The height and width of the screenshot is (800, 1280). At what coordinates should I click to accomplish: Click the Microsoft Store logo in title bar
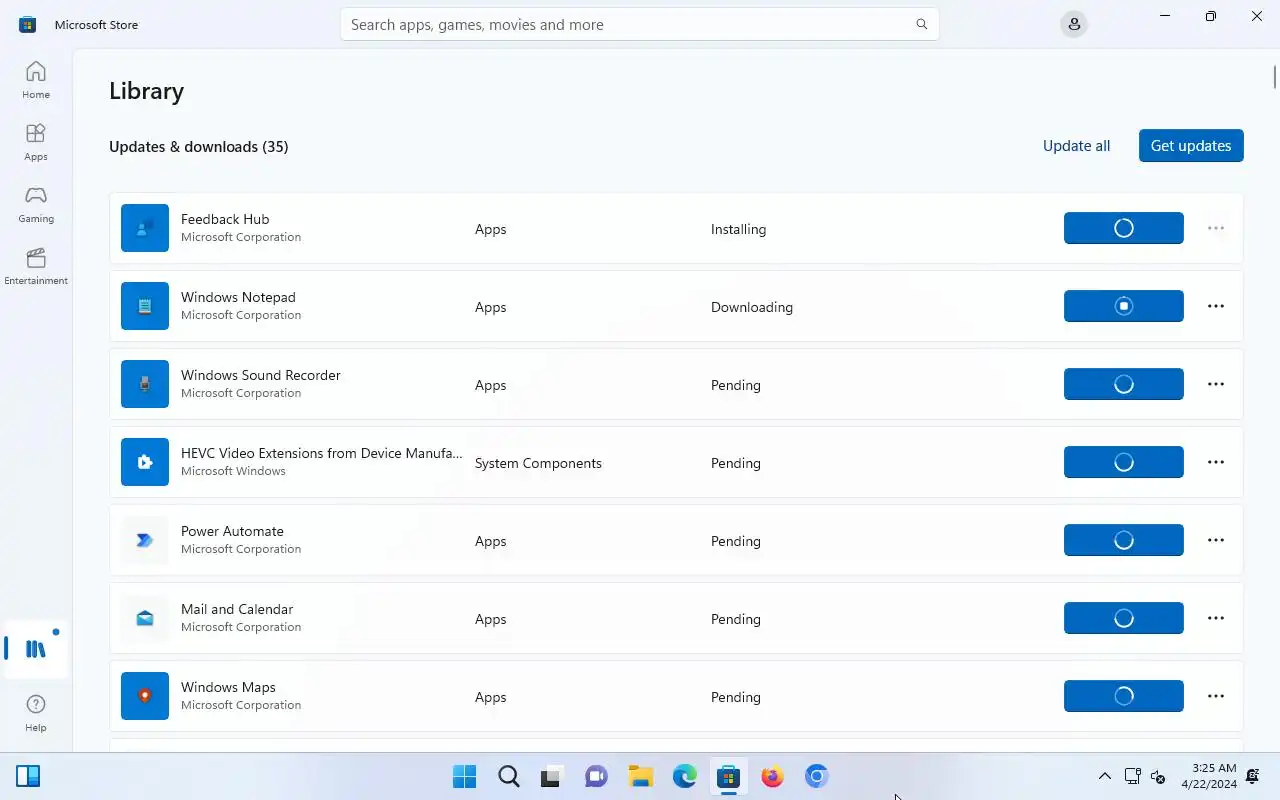click(x=27, y=24)
